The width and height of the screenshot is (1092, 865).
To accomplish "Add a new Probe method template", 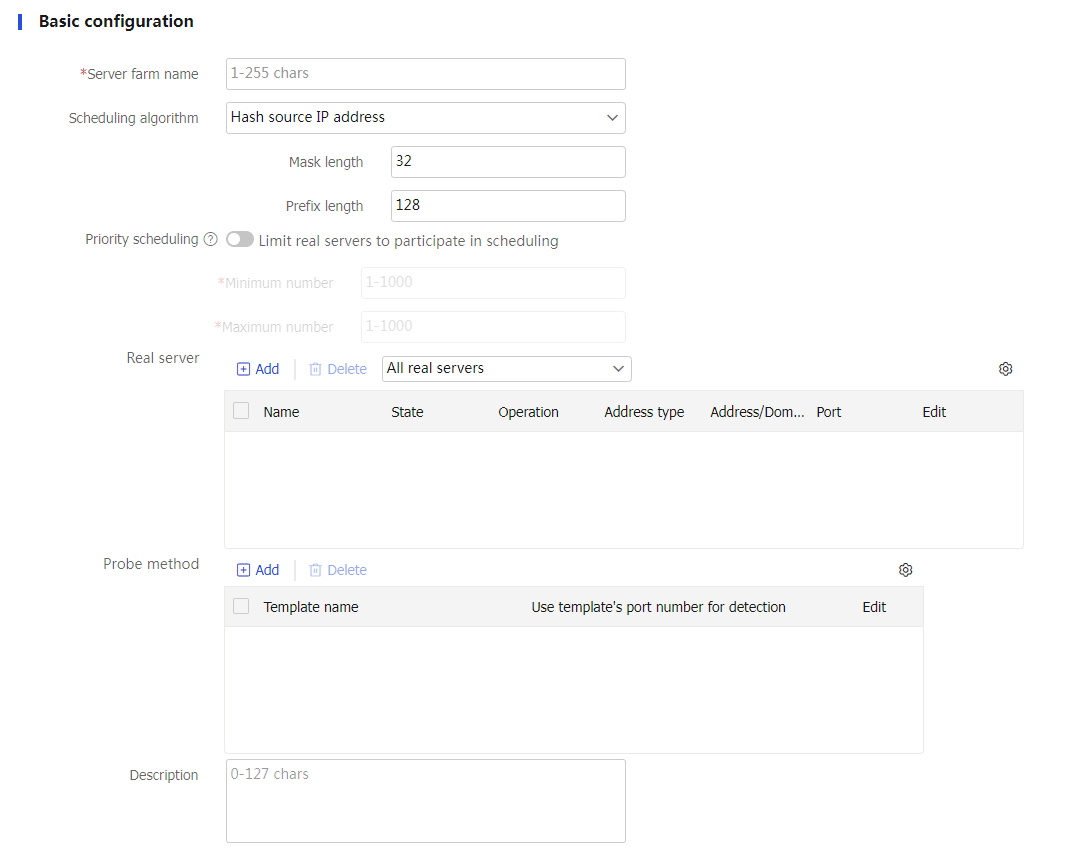I will click(x=258, y=570).
